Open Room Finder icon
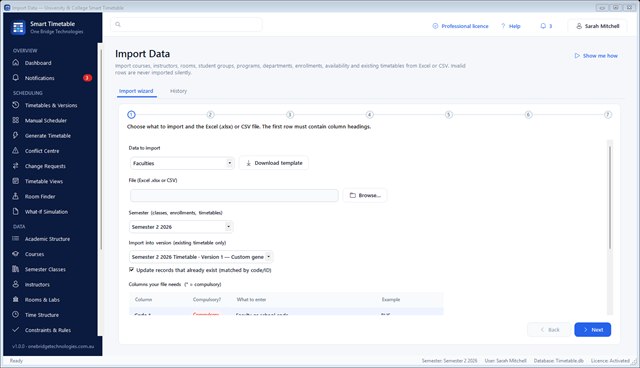 pos(16,196)
